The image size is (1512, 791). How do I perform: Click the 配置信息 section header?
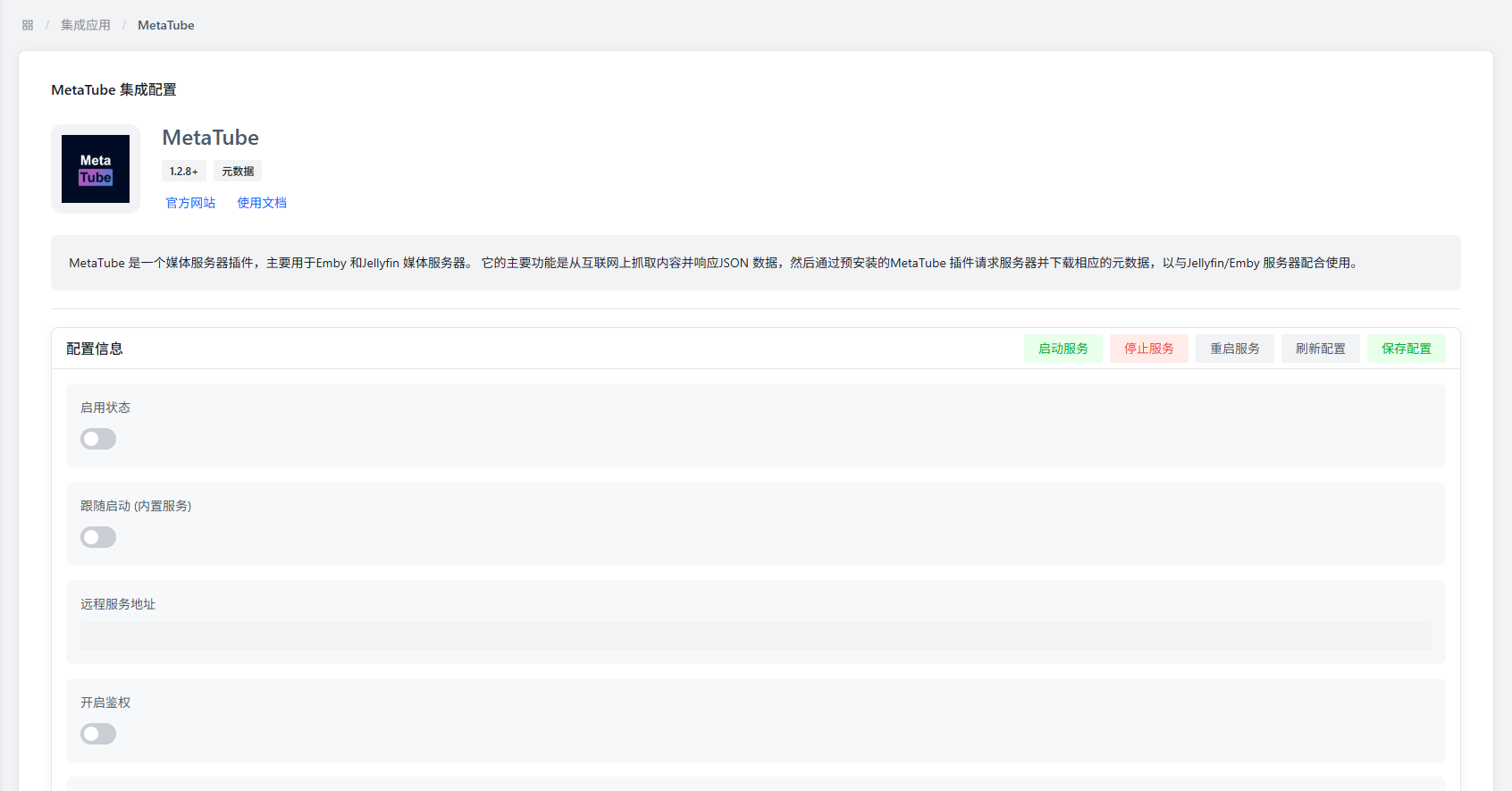(95, 349)
